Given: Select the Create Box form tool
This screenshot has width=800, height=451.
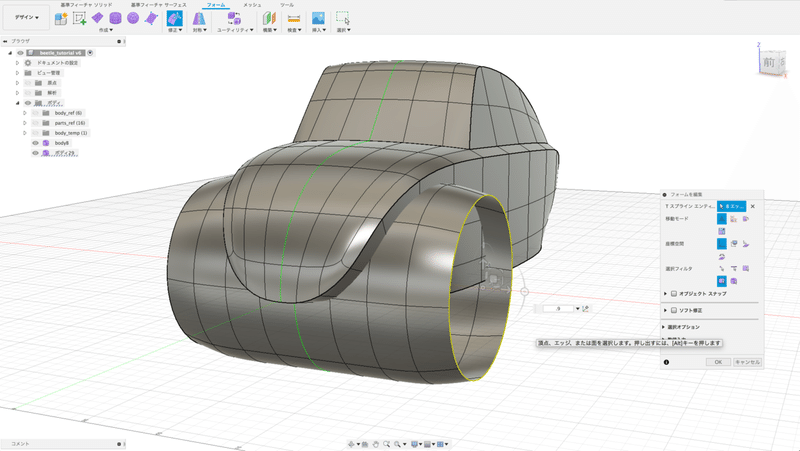Looking at the screenshot, I should [x=98, y=18].
